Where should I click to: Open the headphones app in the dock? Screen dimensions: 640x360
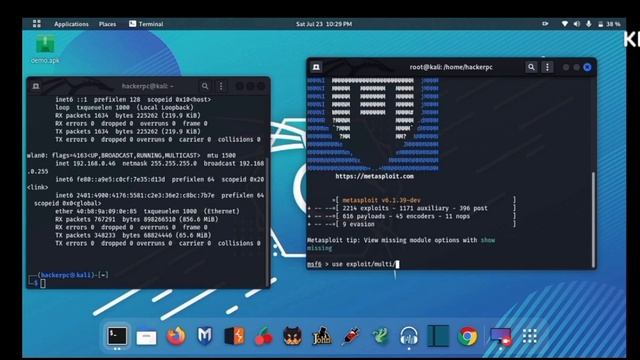pyautogui.click(x=409, y=336)
